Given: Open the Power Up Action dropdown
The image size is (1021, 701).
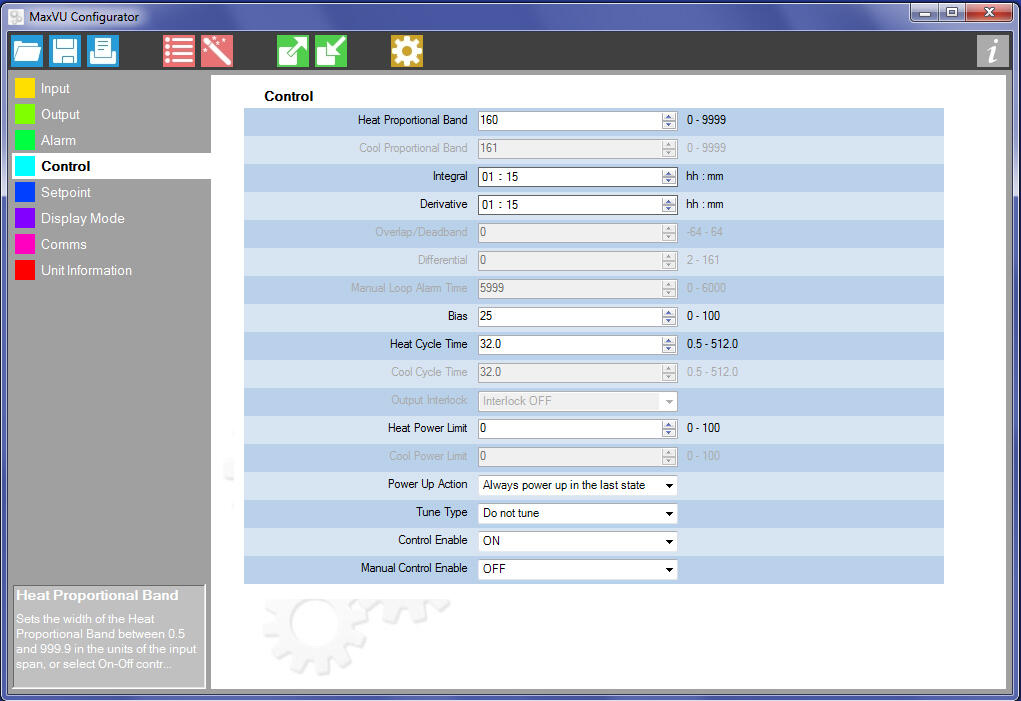Looking at the screenshot, I should 670,484.
